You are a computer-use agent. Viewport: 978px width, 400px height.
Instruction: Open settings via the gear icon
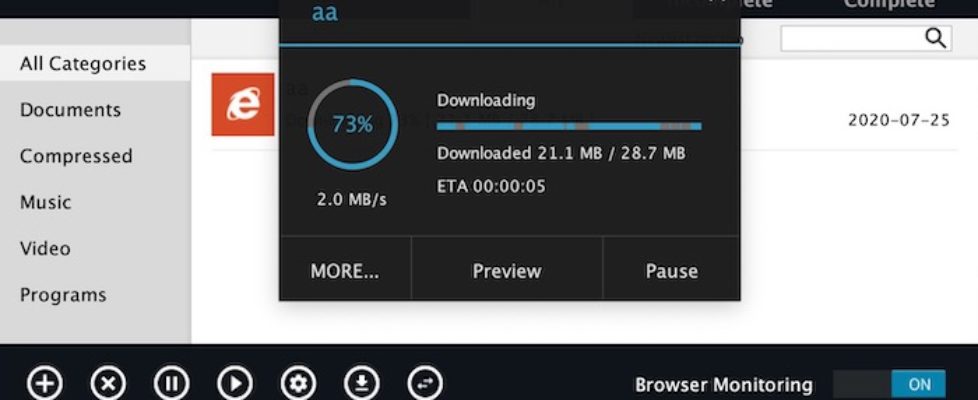tap(298, 383)
